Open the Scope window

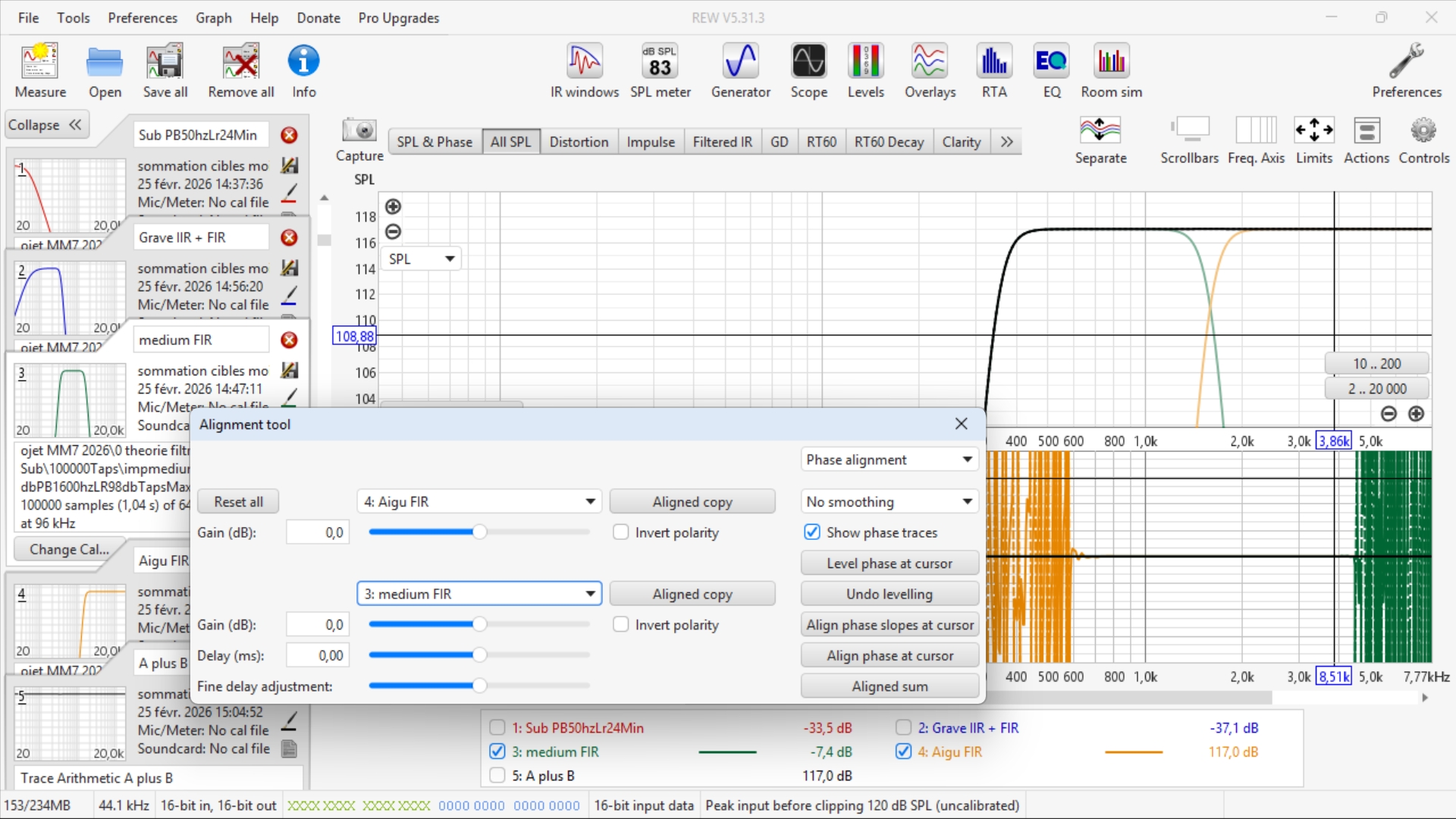coord(808,71)
